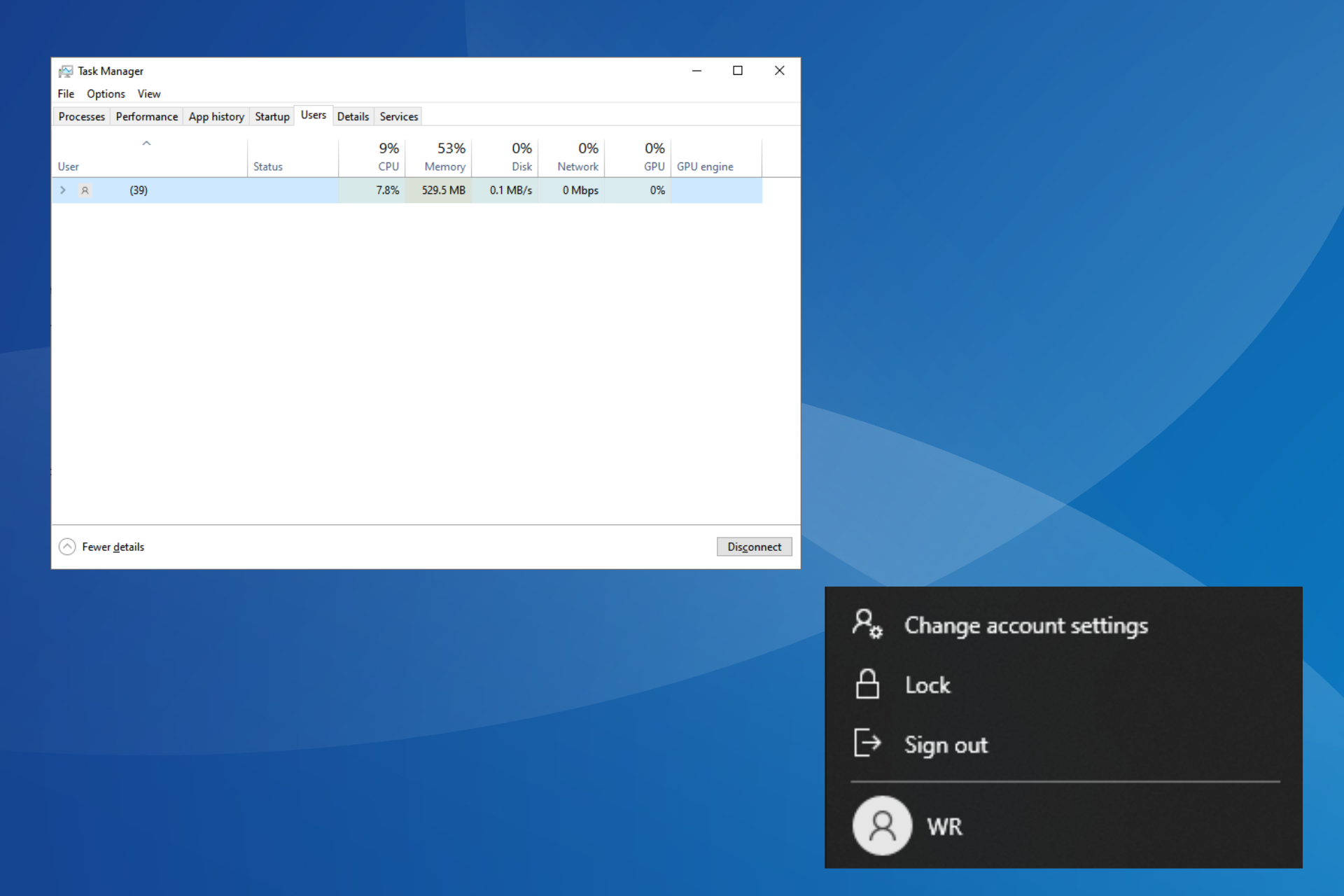Switch to the Processes tab
This screenshot has height=896, width=1344.
point(81,117)
